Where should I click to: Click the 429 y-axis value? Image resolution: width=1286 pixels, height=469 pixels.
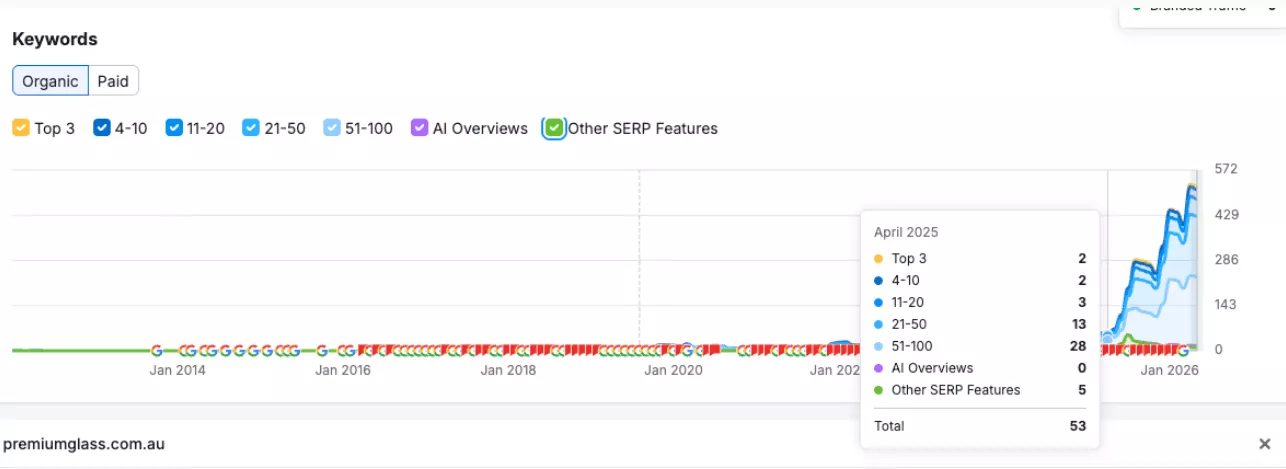(1226, 214)
